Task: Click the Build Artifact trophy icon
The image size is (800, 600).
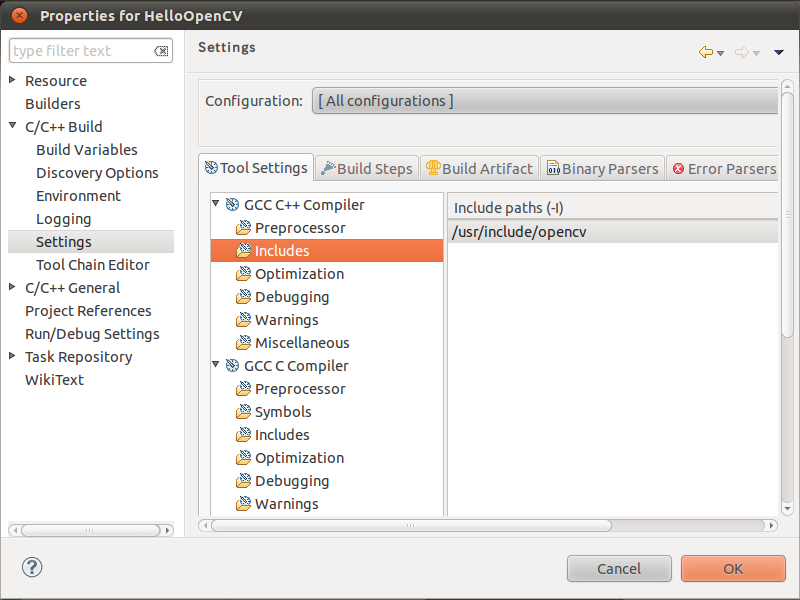Action: [x=433, y=168]
